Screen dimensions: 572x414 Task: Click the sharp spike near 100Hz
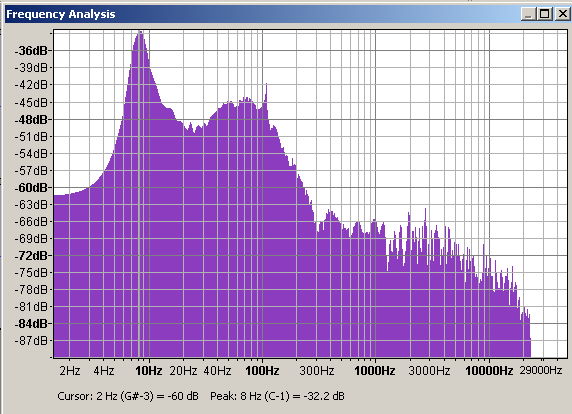(x=266, y=88)
